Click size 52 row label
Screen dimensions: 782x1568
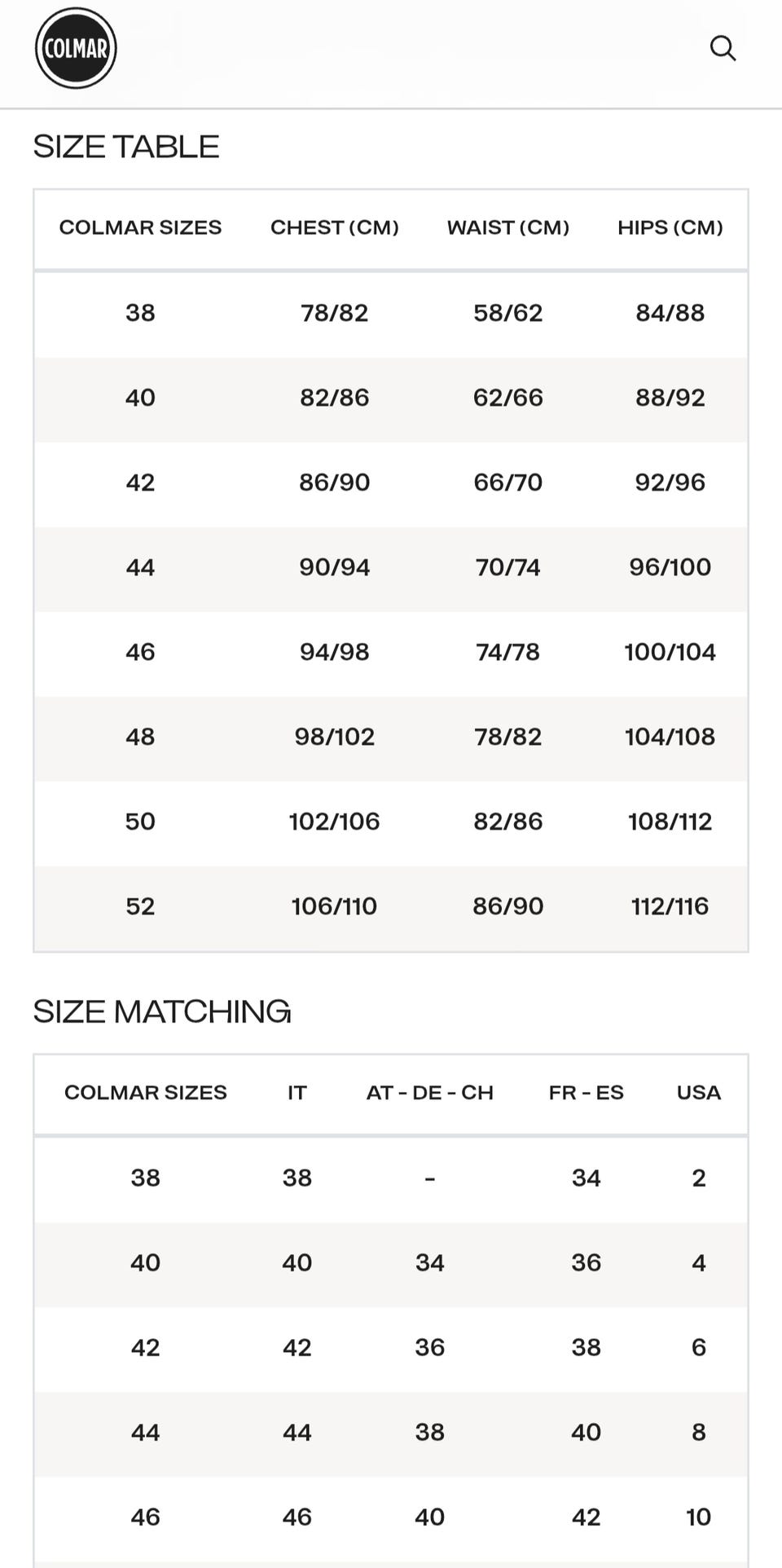point(140,906)
